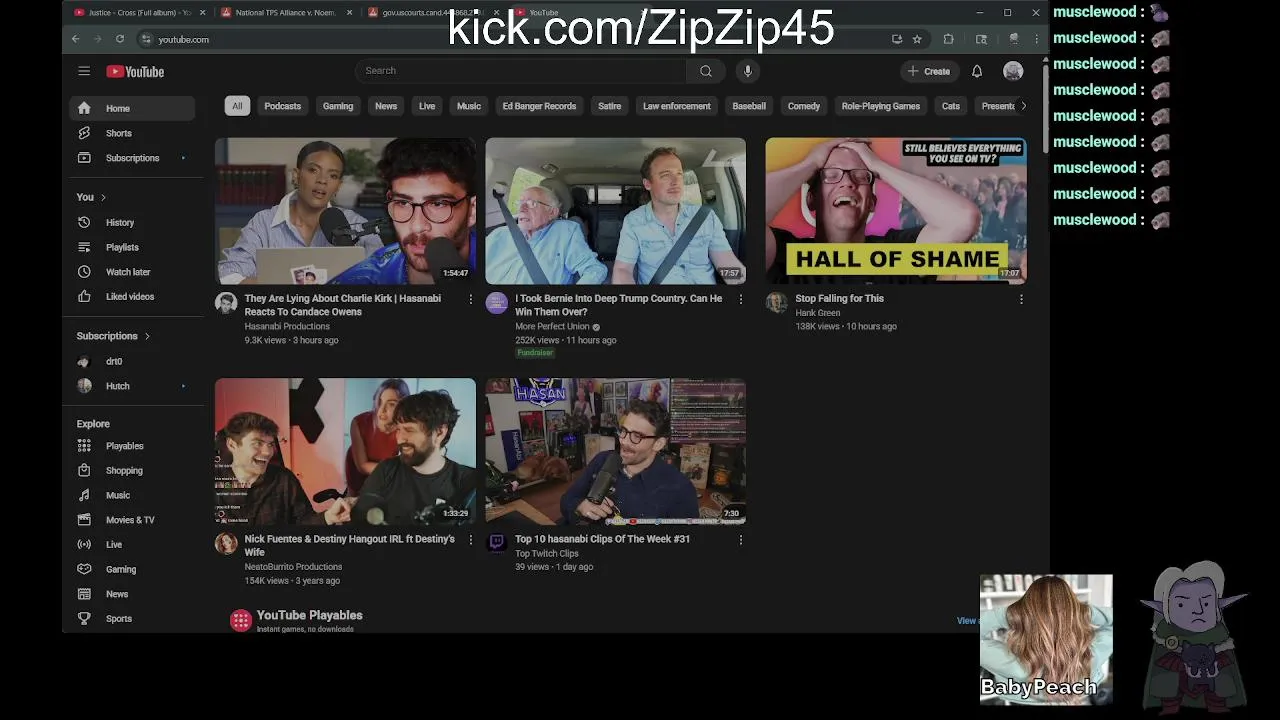Open Shorts from the sidebar

(x=133, y=133)
